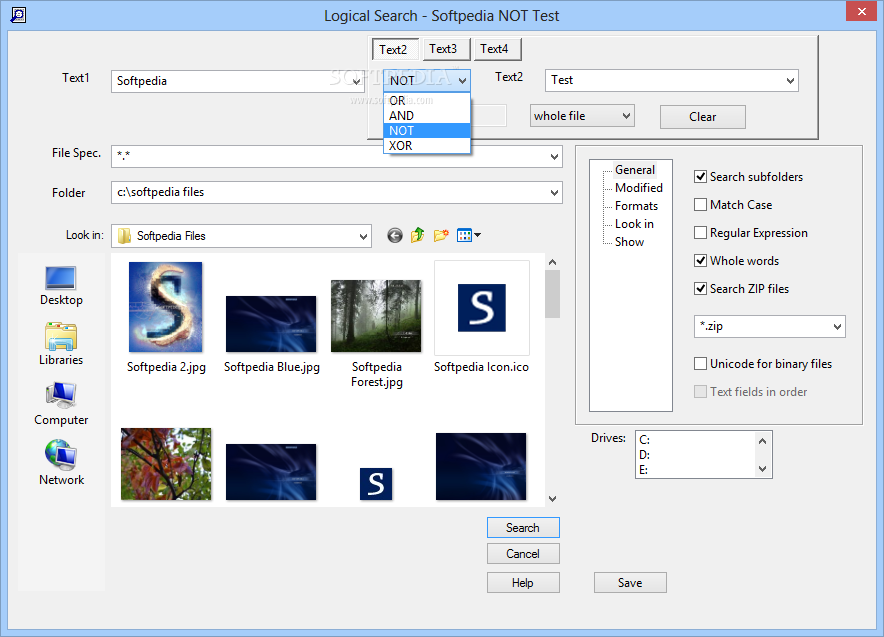Choose OR from the operator list
The height and width of the screenshot is (637, 884).
(x=427, y=100)
